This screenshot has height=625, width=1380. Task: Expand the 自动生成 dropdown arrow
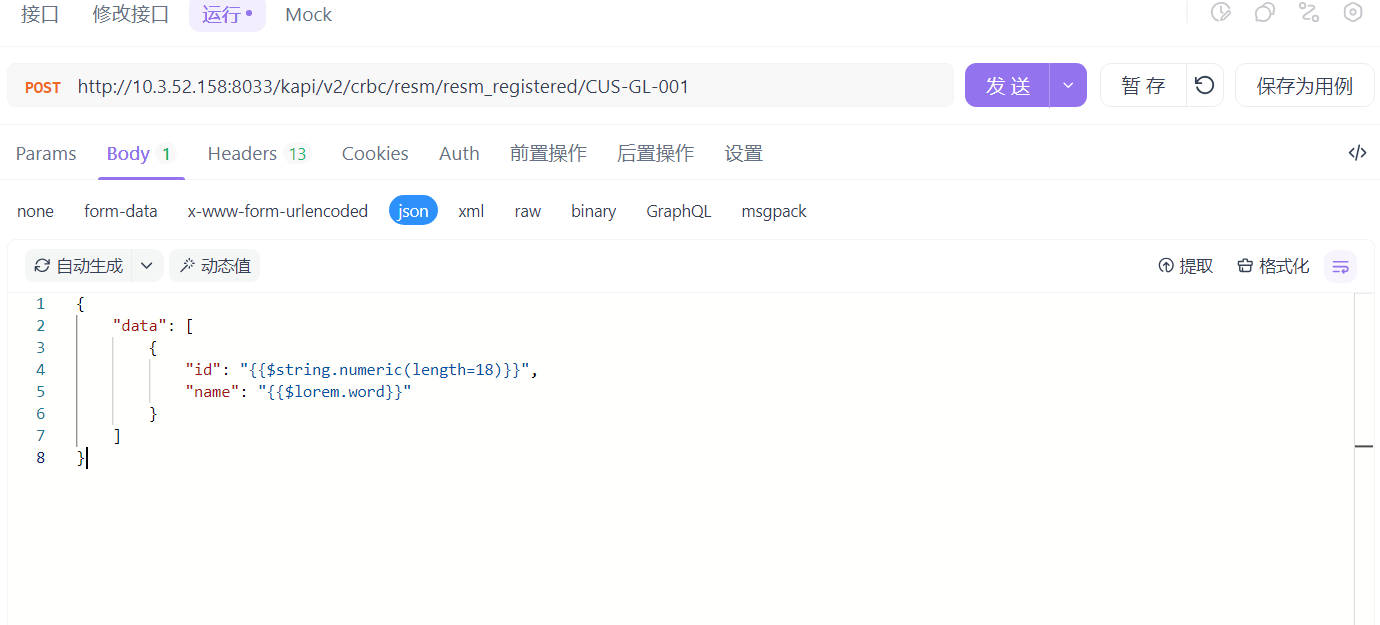click(147, 266)
